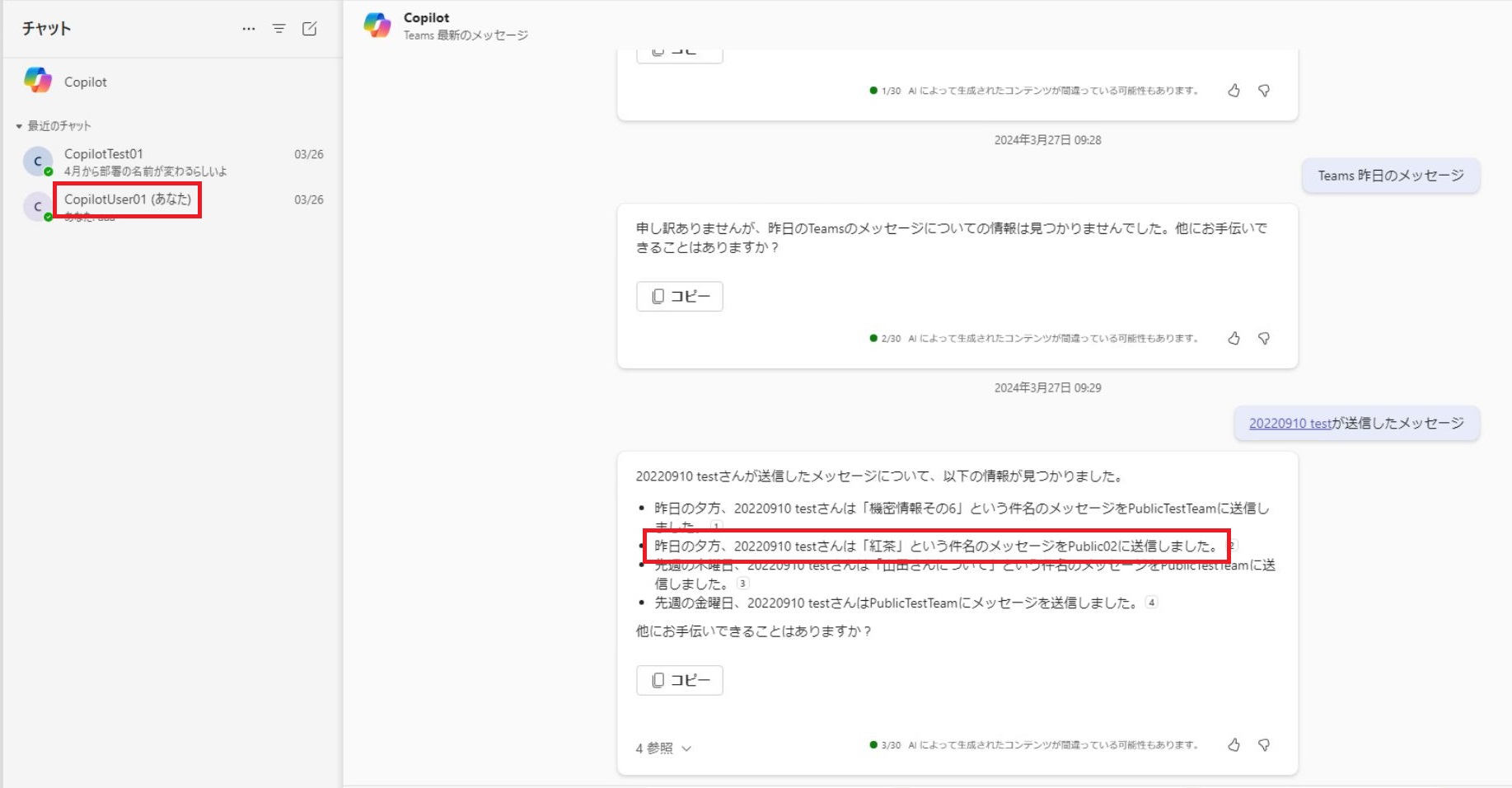The width and height of the screenshot is (1512, 788).
Task: Click the チャット heading
Action: tap(46, 29)
